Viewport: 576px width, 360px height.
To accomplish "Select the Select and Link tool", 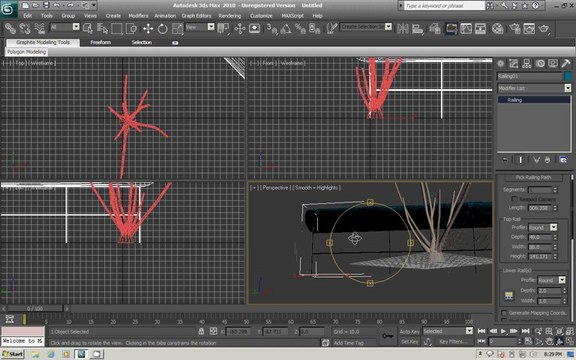I will pyautogui.click(x=10, y=28).
